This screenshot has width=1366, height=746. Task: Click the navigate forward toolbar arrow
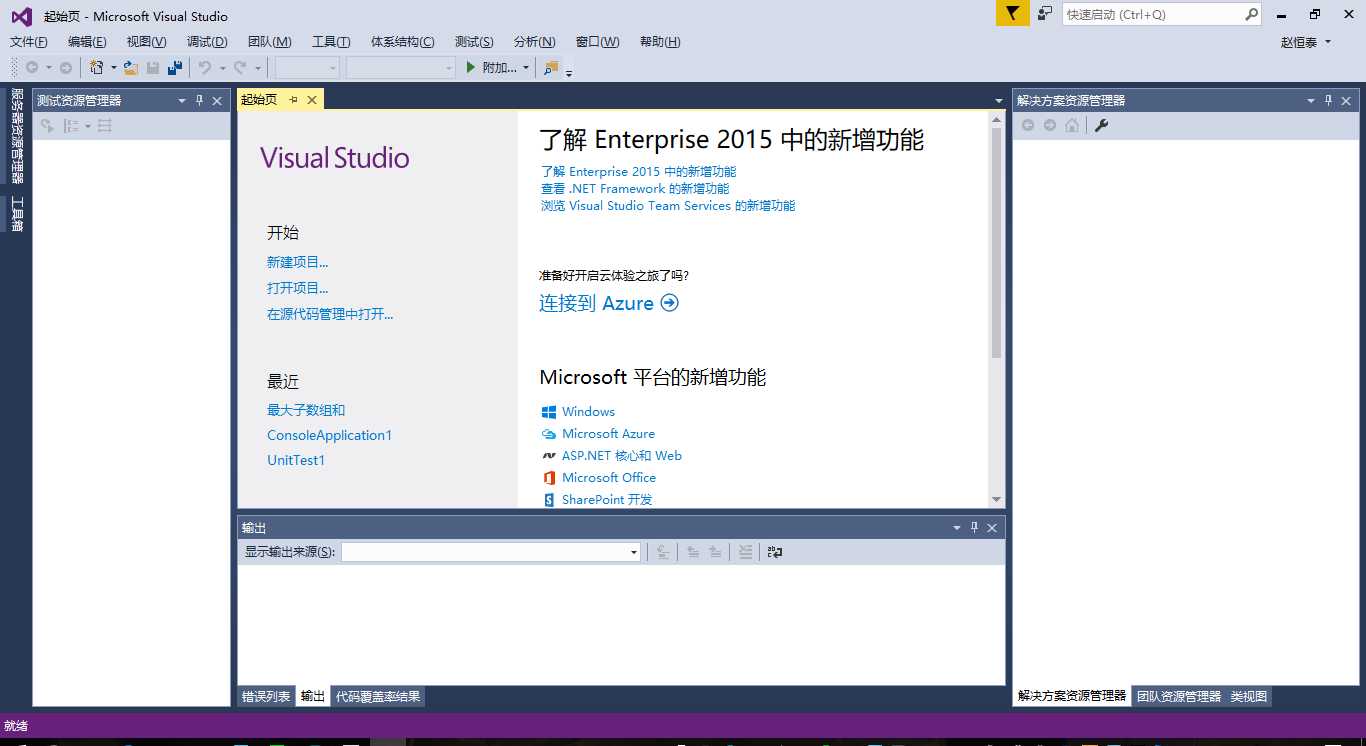click(x=66, y=68)
